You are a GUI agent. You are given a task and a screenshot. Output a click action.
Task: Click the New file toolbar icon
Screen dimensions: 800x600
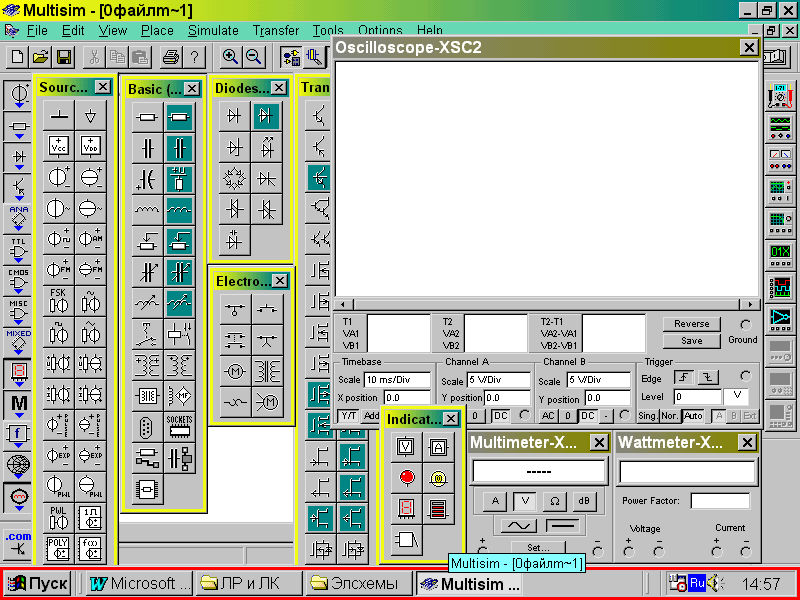(17, 57)
